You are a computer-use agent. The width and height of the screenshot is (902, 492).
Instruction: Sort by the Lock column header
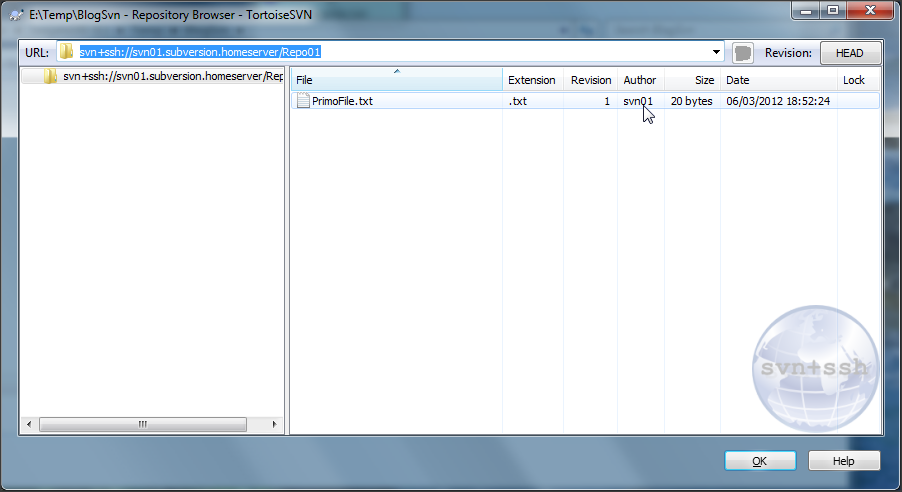coord(859,80)
